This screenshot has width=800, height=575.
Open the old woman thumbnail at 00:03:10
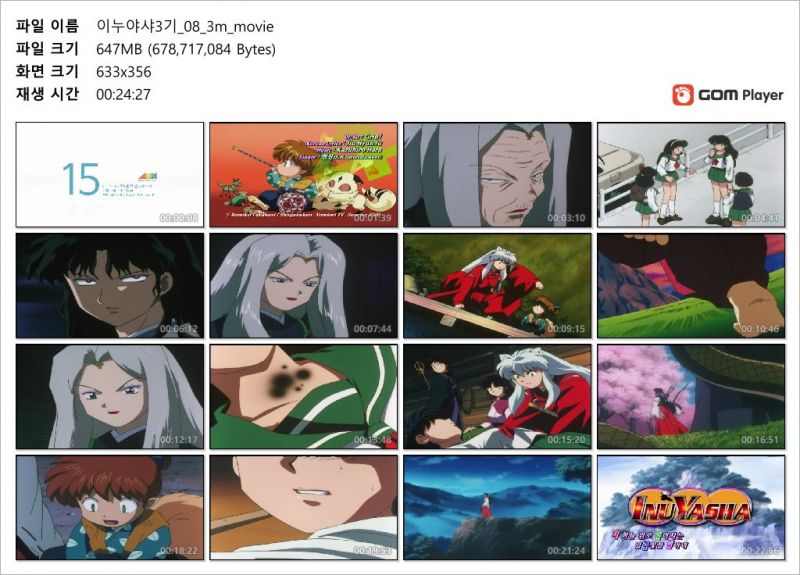pyautogui.click(x=497, y=174)
